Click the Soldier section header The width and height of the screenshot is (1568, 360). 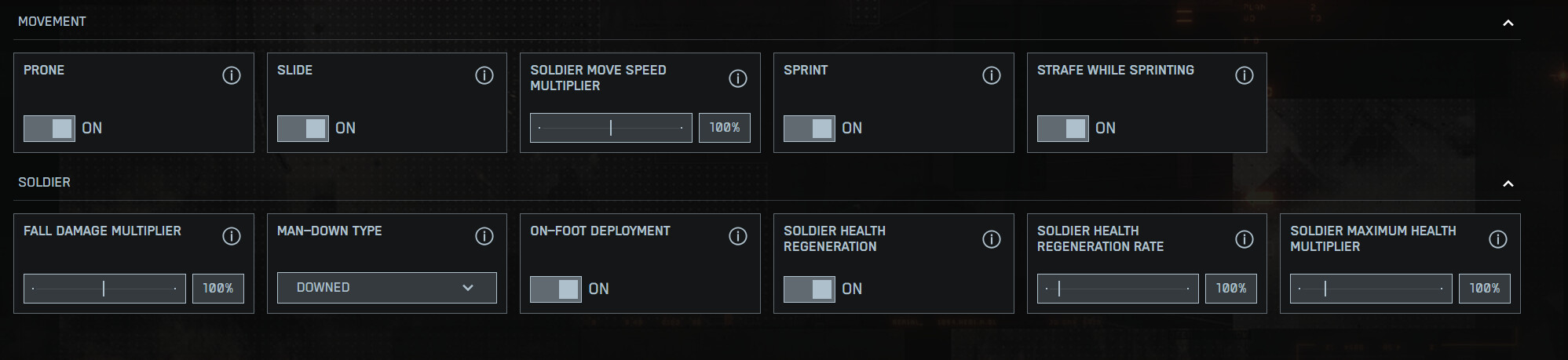(44, 182)
